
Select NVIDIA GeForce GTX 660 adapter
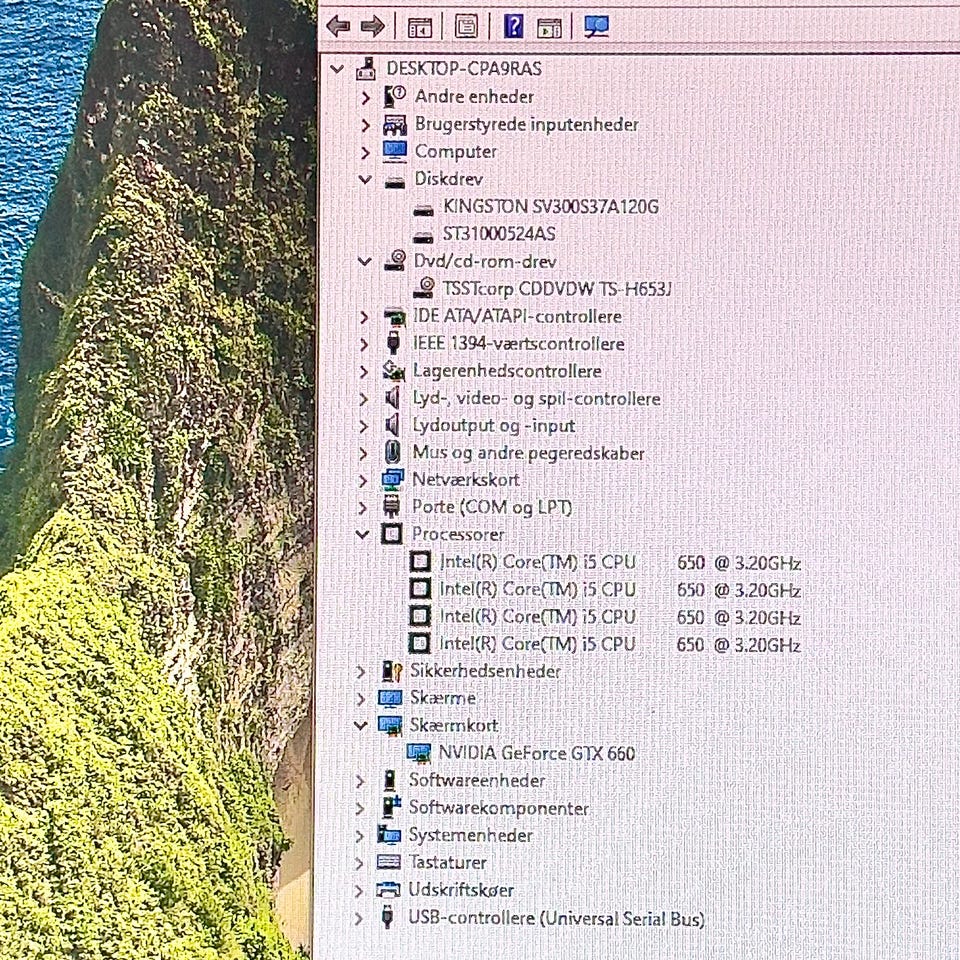coord(537,752)
